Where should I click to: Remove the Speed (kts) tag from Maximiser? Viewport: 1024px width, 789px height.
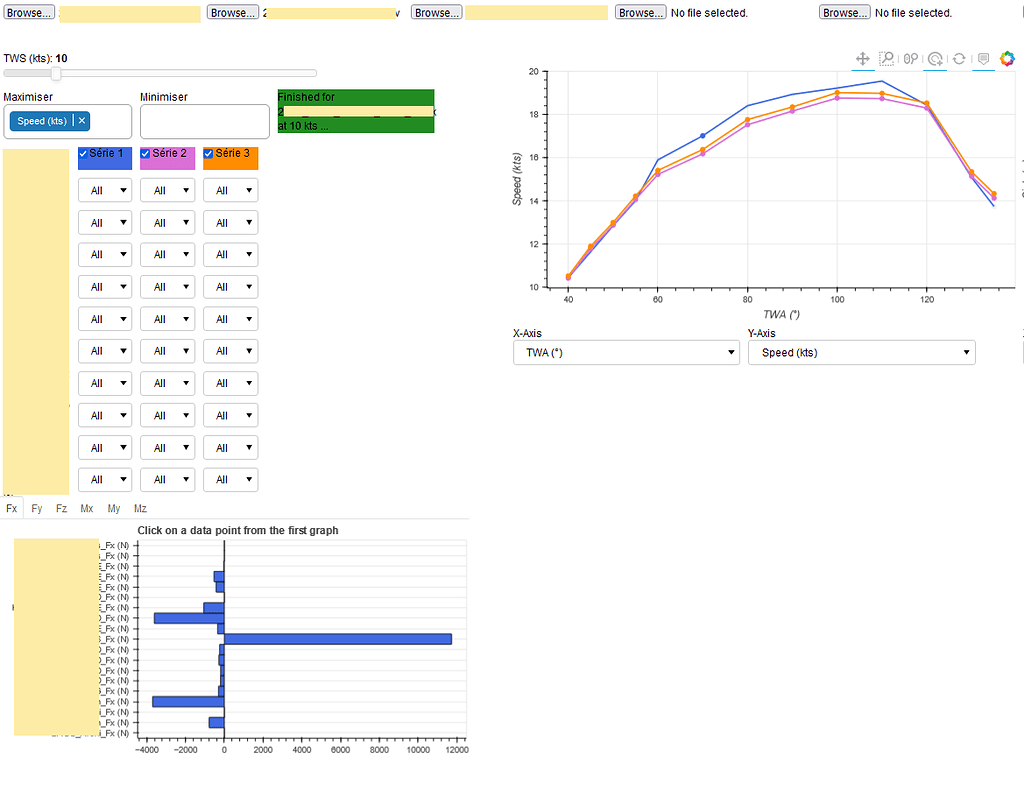[x=81, y=120]
